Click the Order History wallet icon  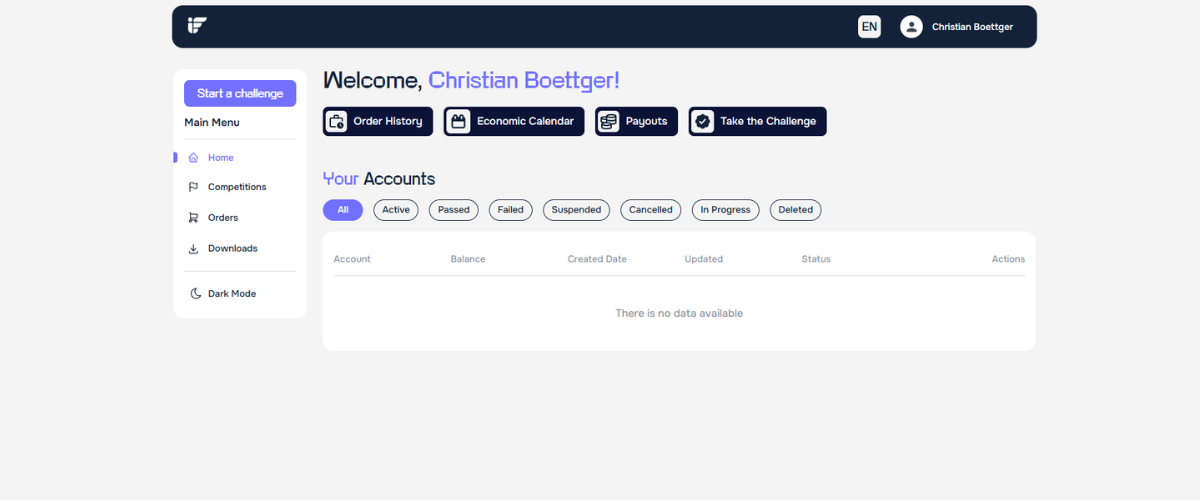[x=336, y=121]
